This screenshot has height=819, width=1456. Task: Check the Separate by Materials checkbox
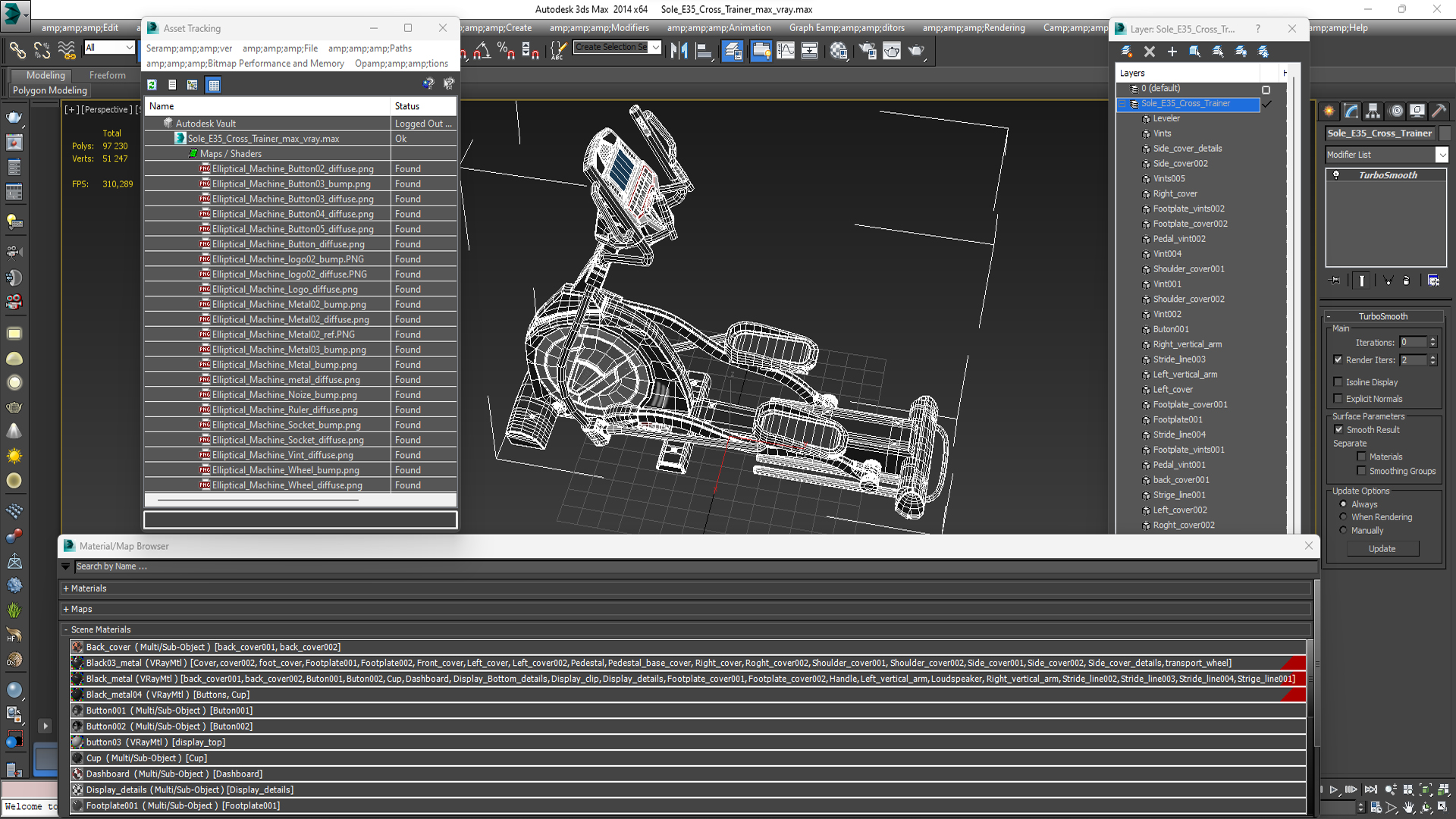[1362, 457]
